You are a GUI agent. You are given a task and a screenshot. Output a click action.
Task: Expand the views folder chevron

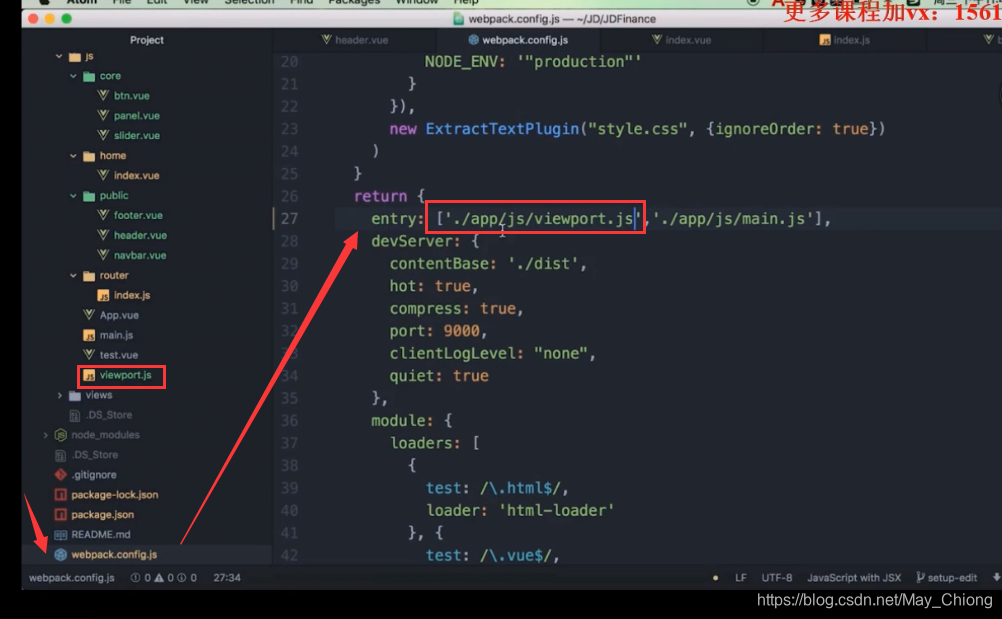[59, 395]
